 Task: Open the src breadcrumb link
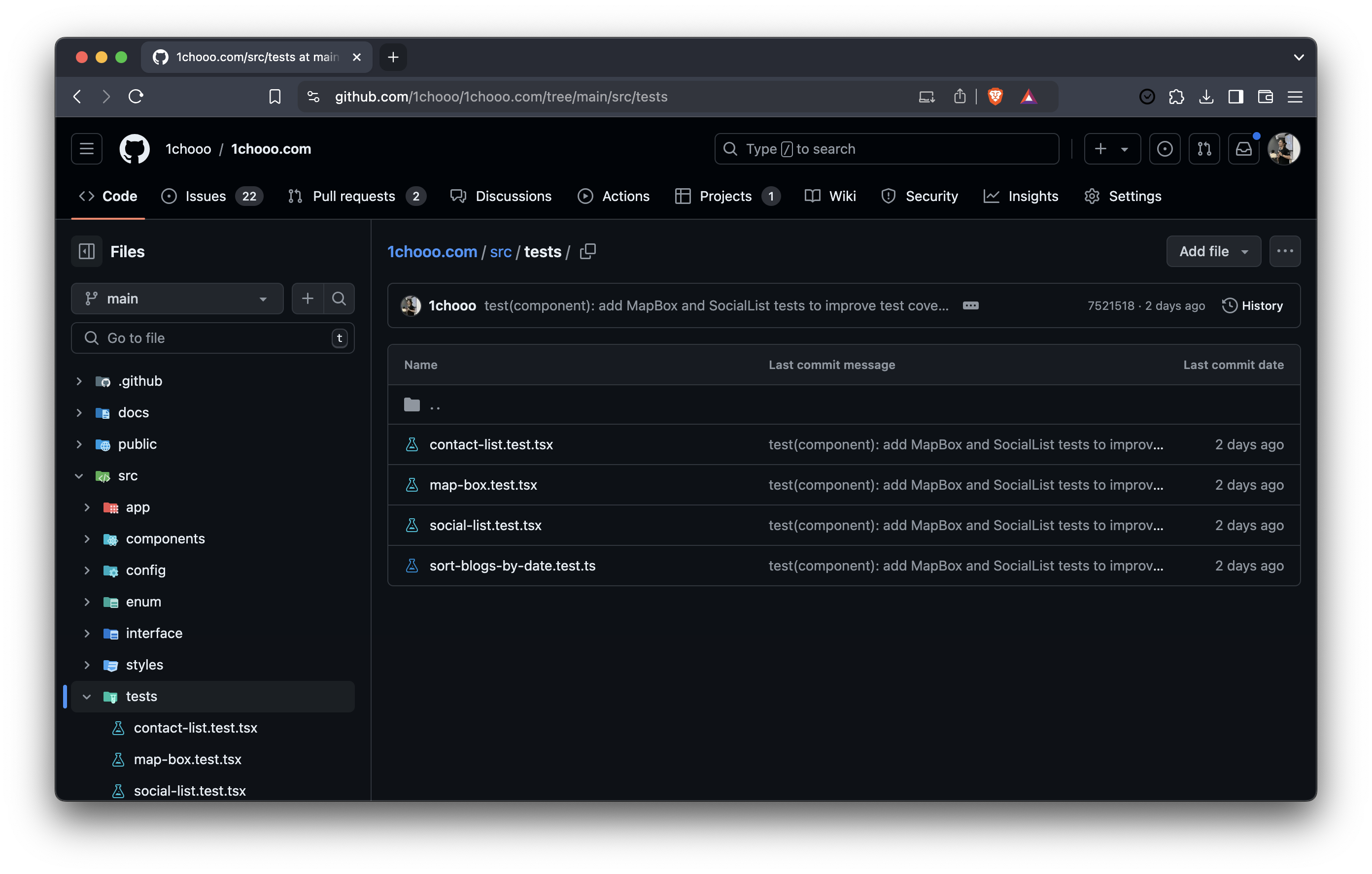[500, 251]
